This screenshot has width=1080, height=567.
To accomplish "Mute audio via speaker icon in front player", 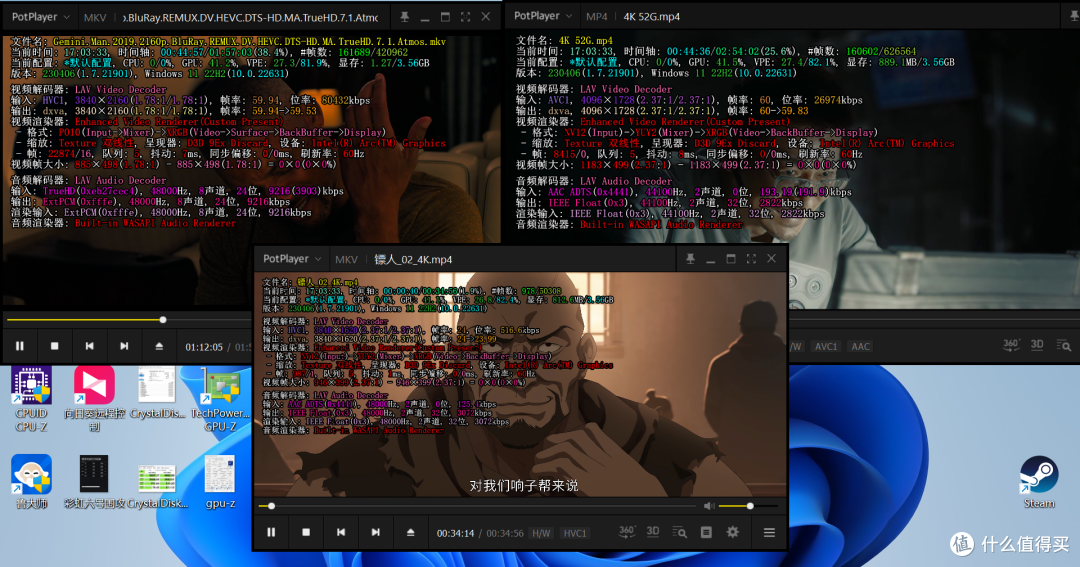I will point(709,506).
